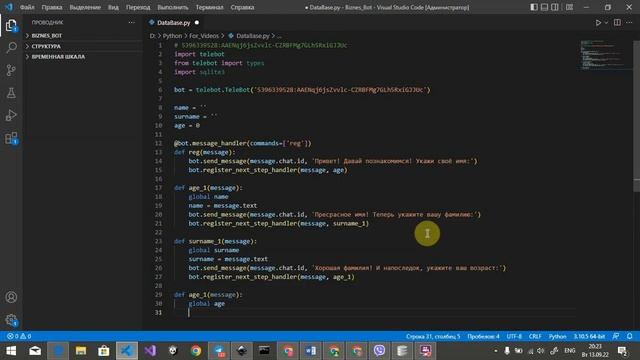Viewport: 640px width, 360px height.
Task: Select the 3.10.5 64-bit interpreter
Action: 589,336
